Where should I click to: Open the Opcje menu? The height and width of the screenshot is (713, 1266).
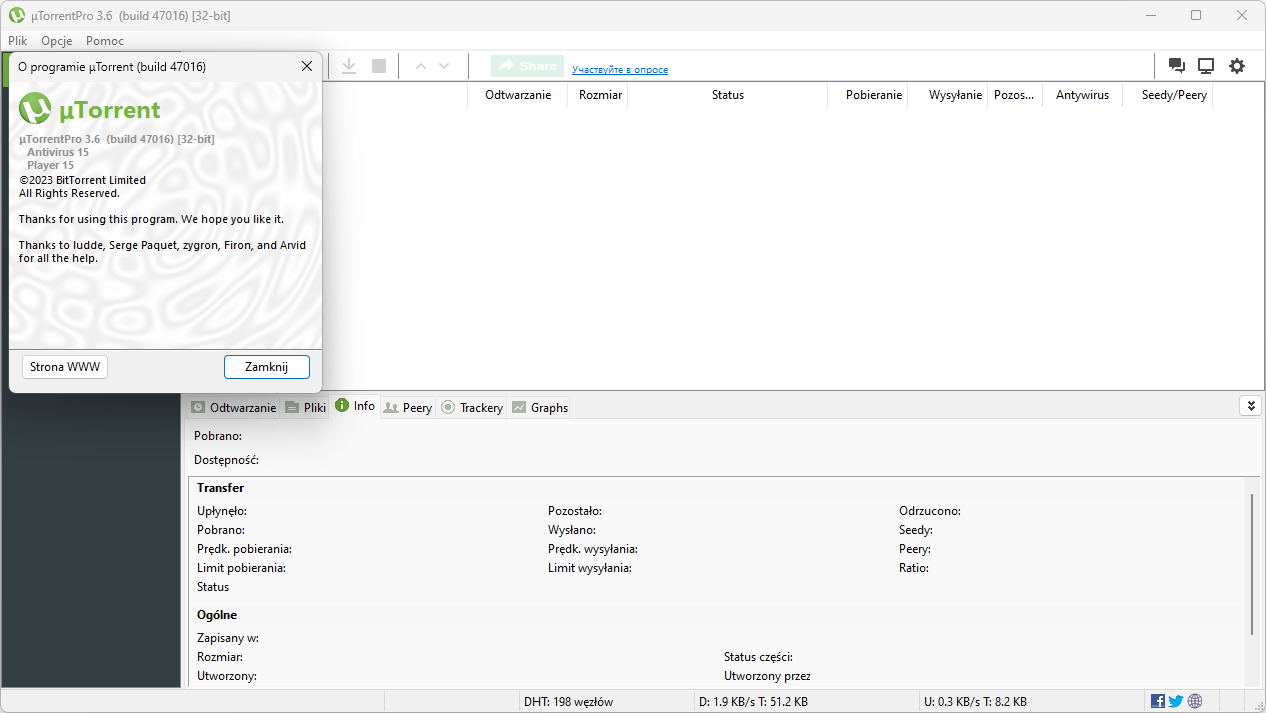coord(56,41)
